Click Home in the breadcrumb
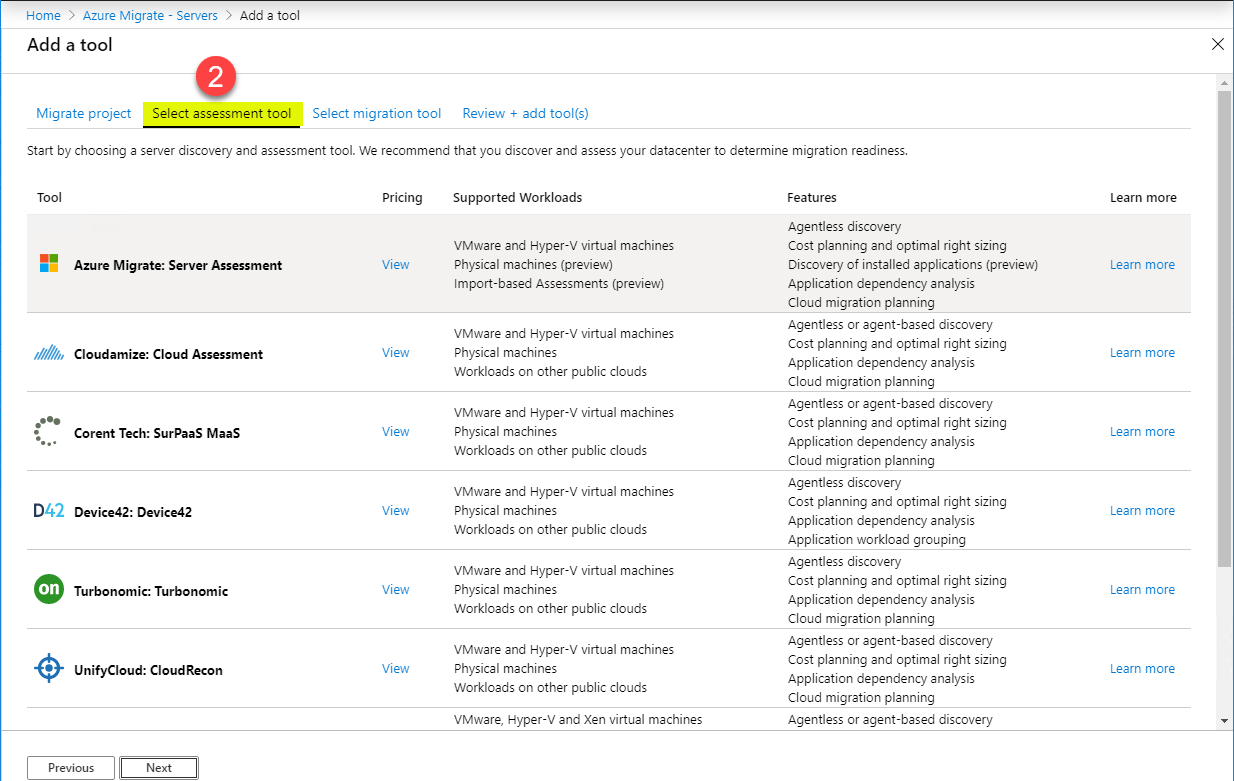Viewport: 1234px width, 781px height. click(x=43, y=15)
